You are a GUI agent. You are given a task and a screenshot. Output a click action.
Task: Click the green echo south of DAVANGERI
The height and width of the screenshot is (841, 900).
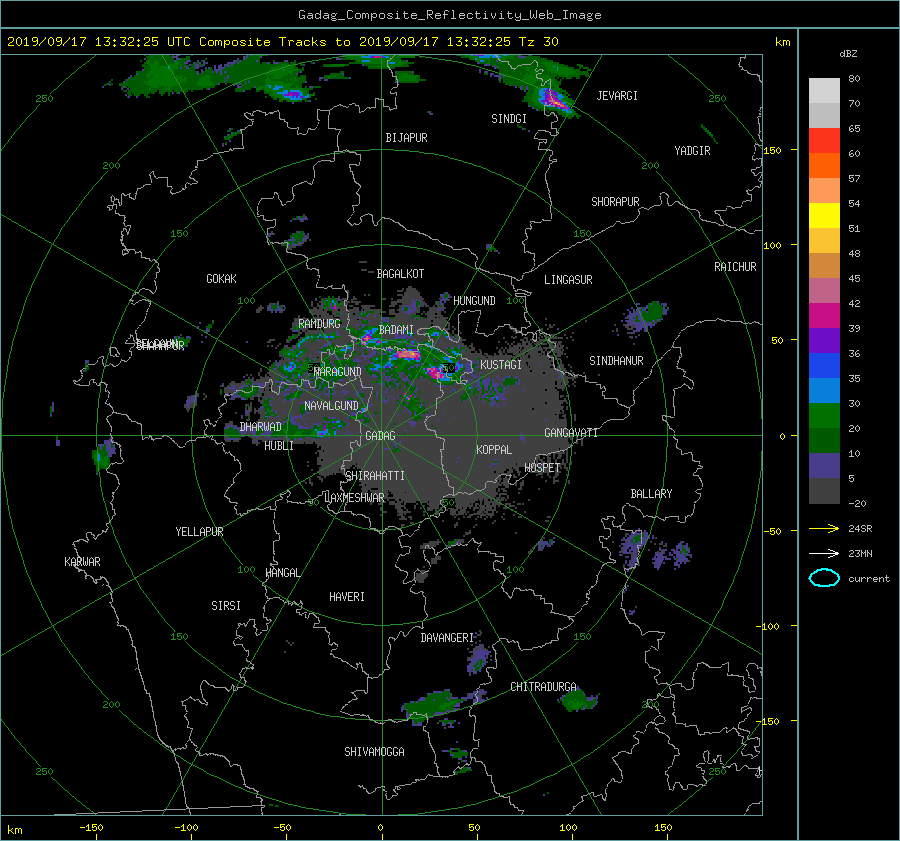(433, 705)
